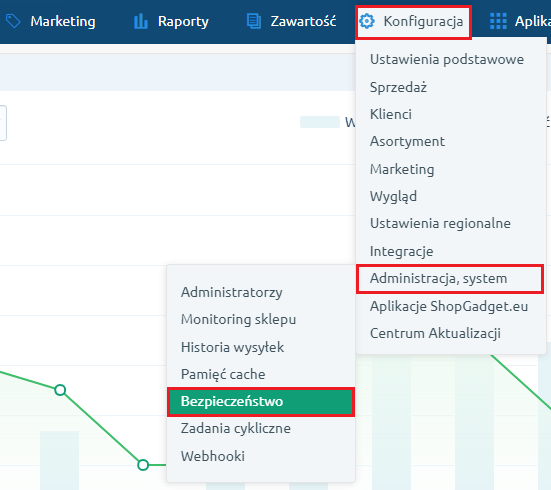This screenshot has height=490, width=551.
Task: Choose Zadania cykliczne entry
Action: (x=235, y=428)
